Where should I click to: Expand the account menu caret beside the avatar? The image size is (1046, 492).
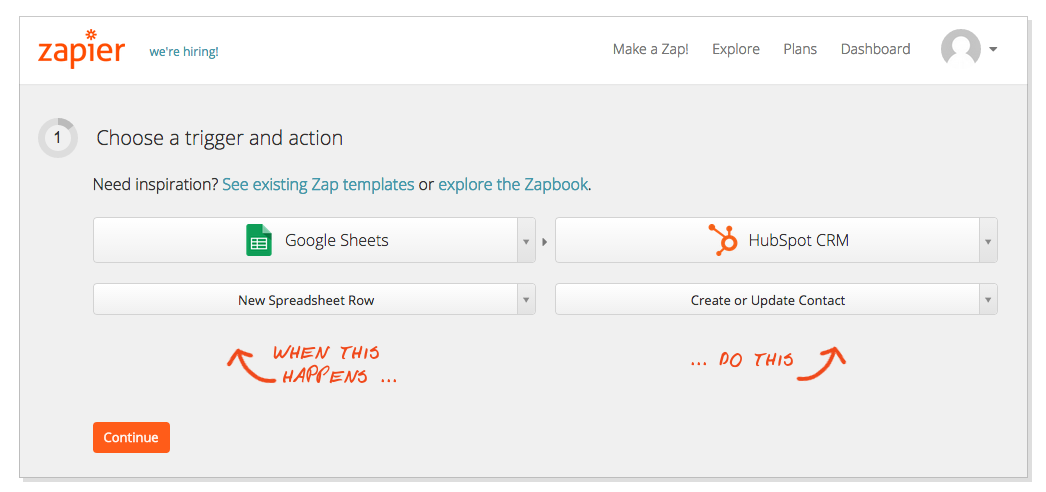pos(993,49)
